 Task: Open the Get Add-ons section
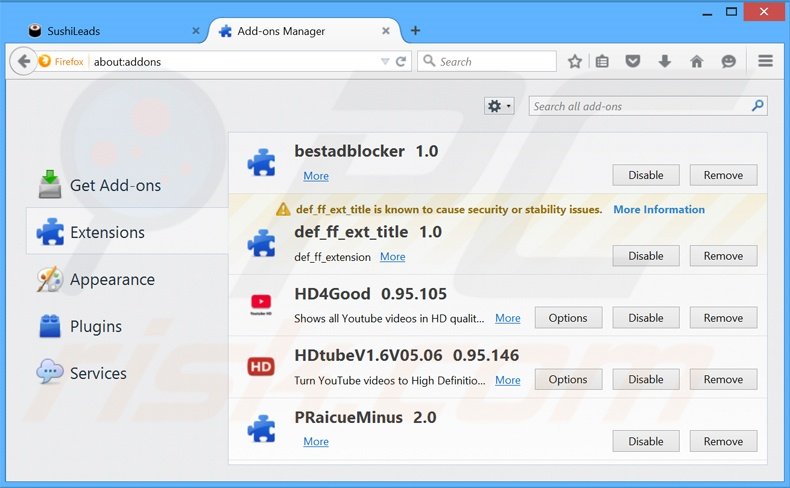pyautogui.click(x=127, y=185)
